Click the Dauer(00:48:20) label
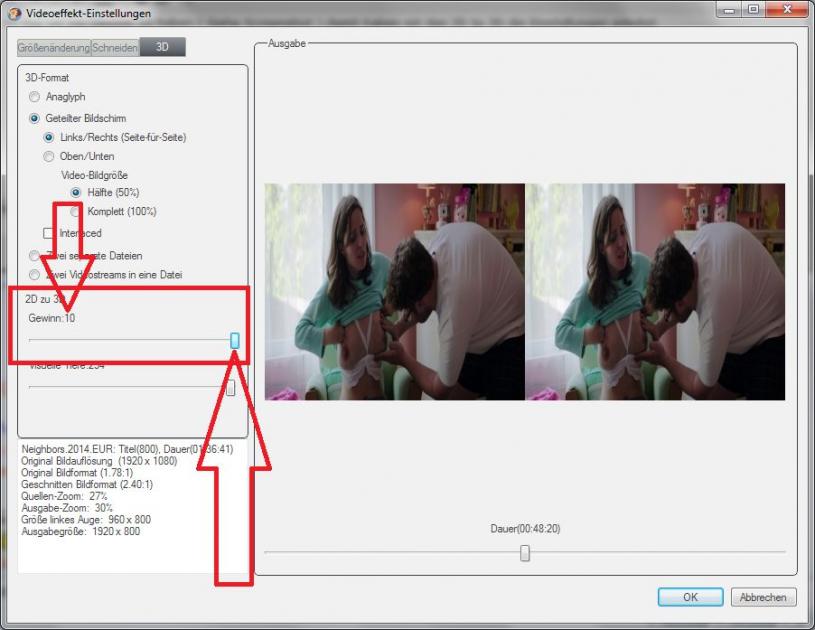Viewport: 815px width, 630px height. [x=525, y=529]
